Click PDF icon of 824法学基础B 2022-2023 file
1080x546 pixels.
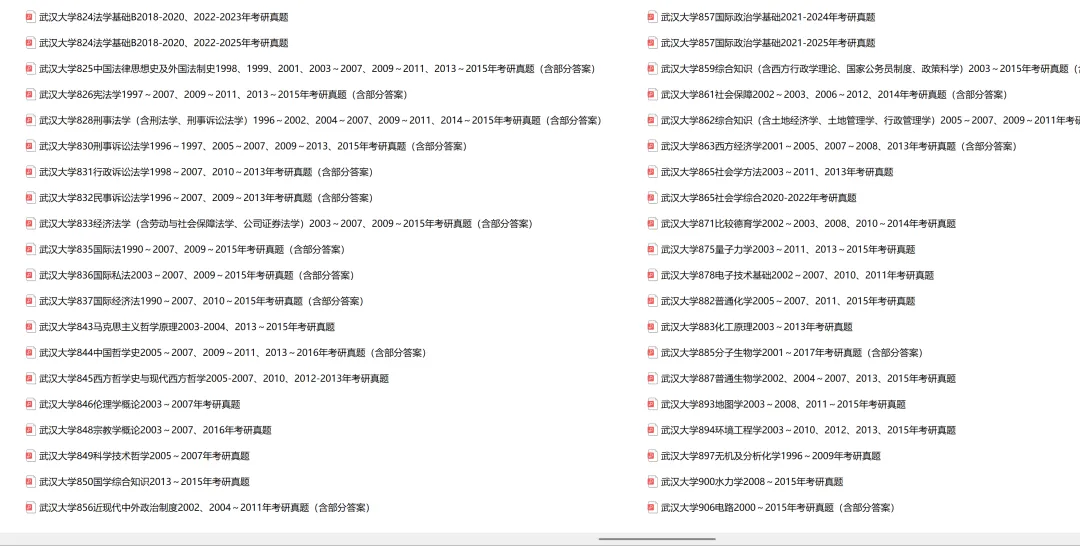point(30,17)
